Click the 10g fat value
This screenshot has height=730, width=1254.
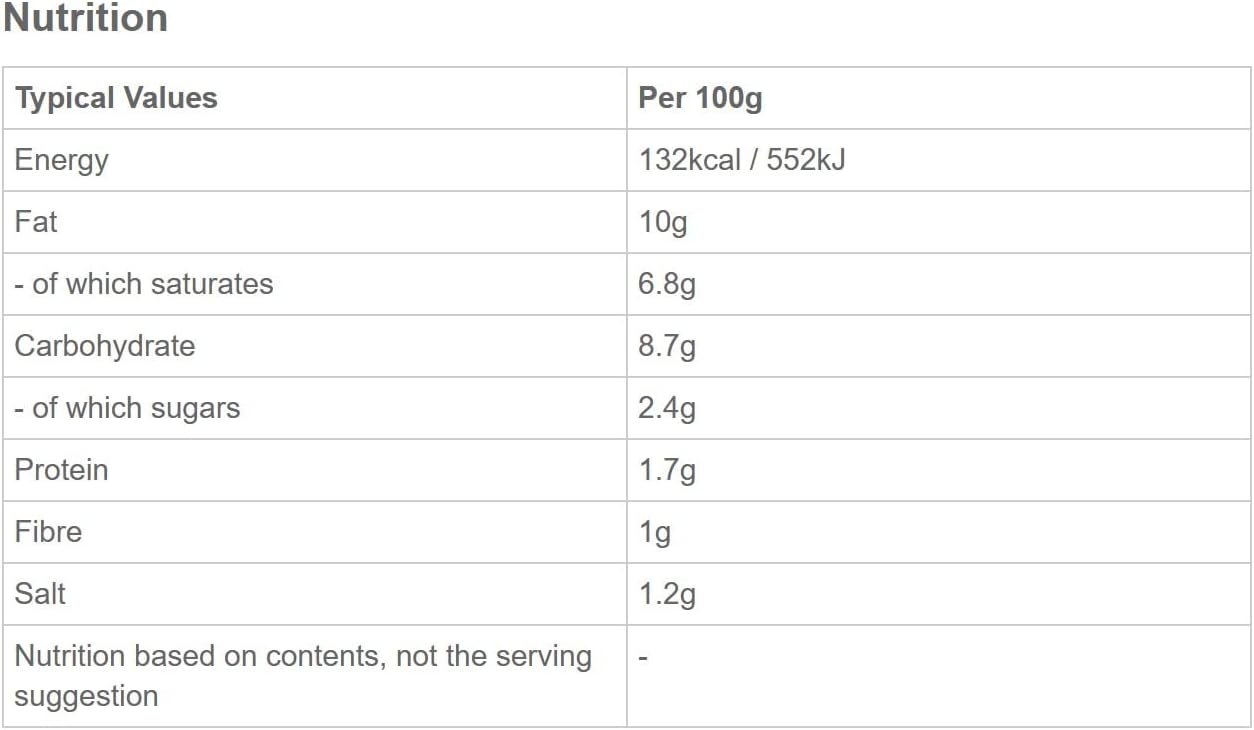663,223
